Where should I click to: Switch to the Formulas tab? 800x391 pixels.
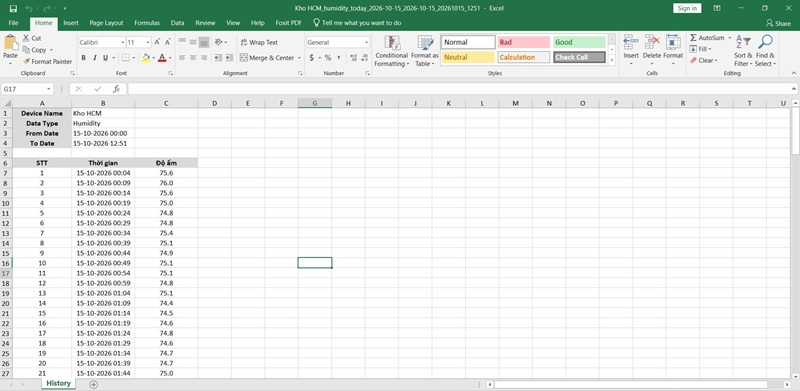pyautogui.click(x=147, y=23)
